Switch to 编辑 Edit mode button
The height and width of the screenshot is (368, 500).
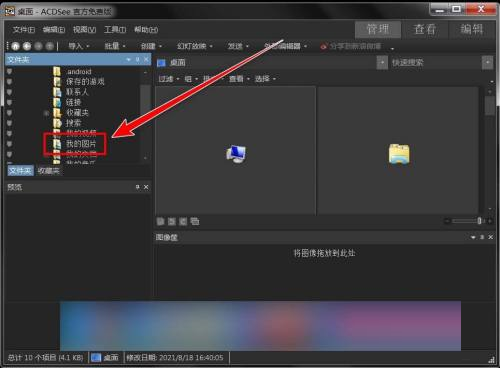pos(472,30)
